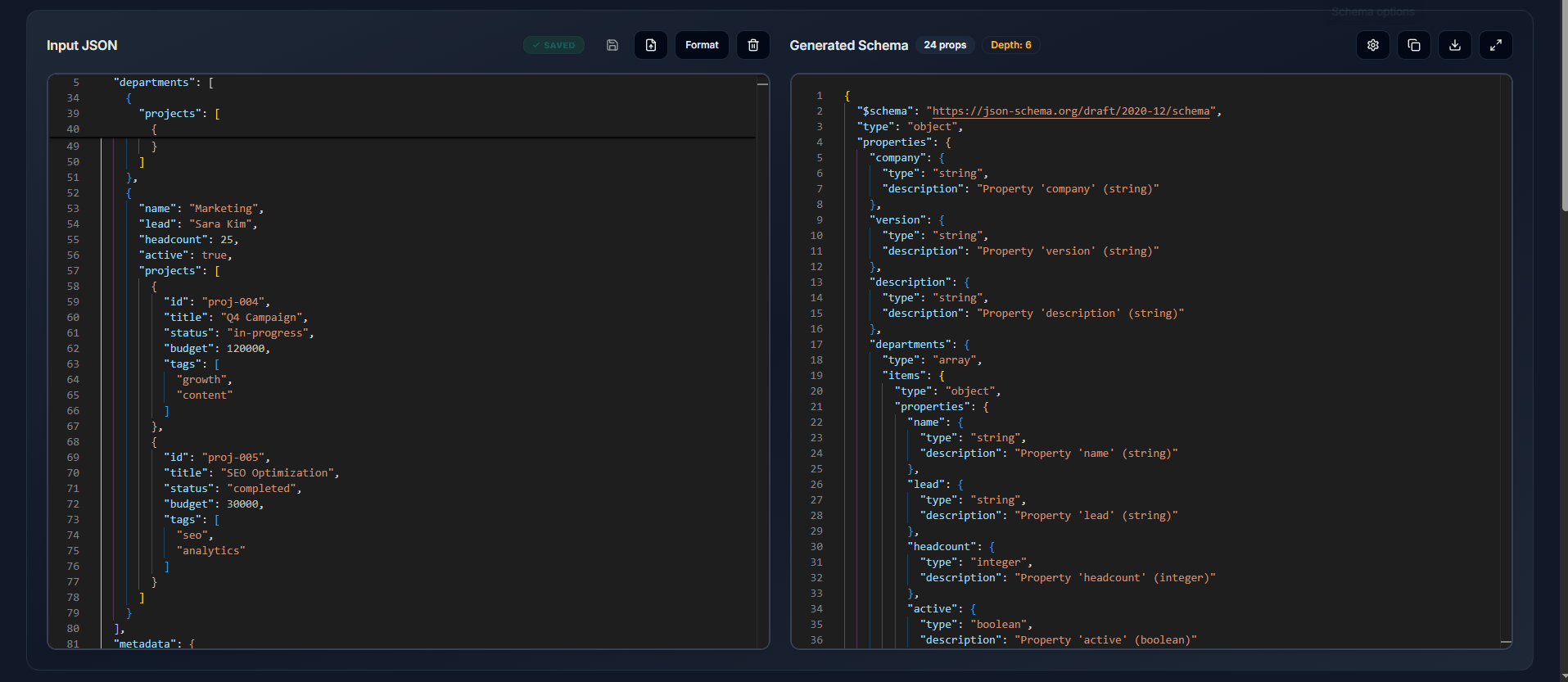Click the "metadata" key in input JSON
This screenshot has height=682, width=1568.
tap(145, 644)
